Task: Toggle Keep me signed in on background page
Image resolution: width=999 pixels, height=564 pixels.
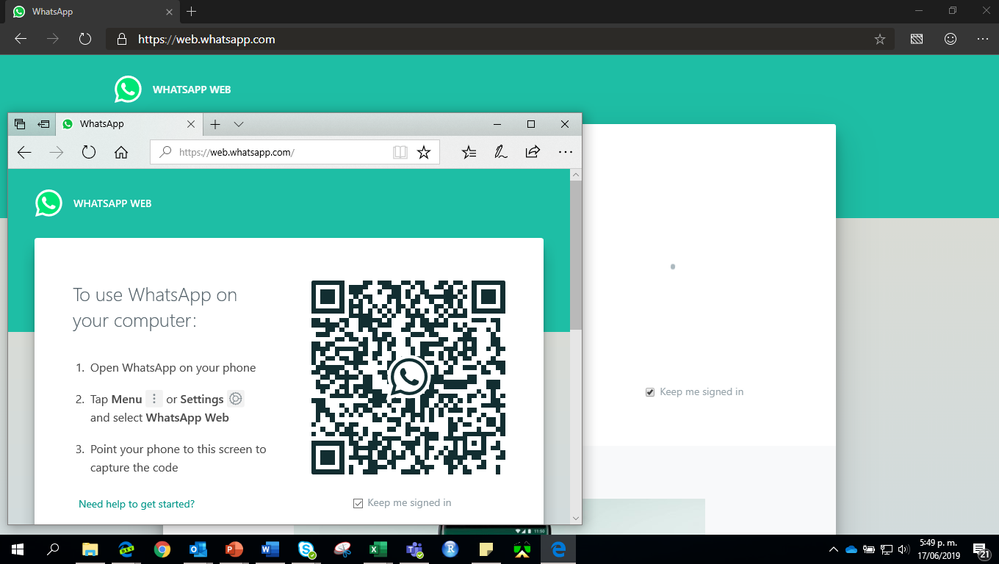Action: [650, 393]
